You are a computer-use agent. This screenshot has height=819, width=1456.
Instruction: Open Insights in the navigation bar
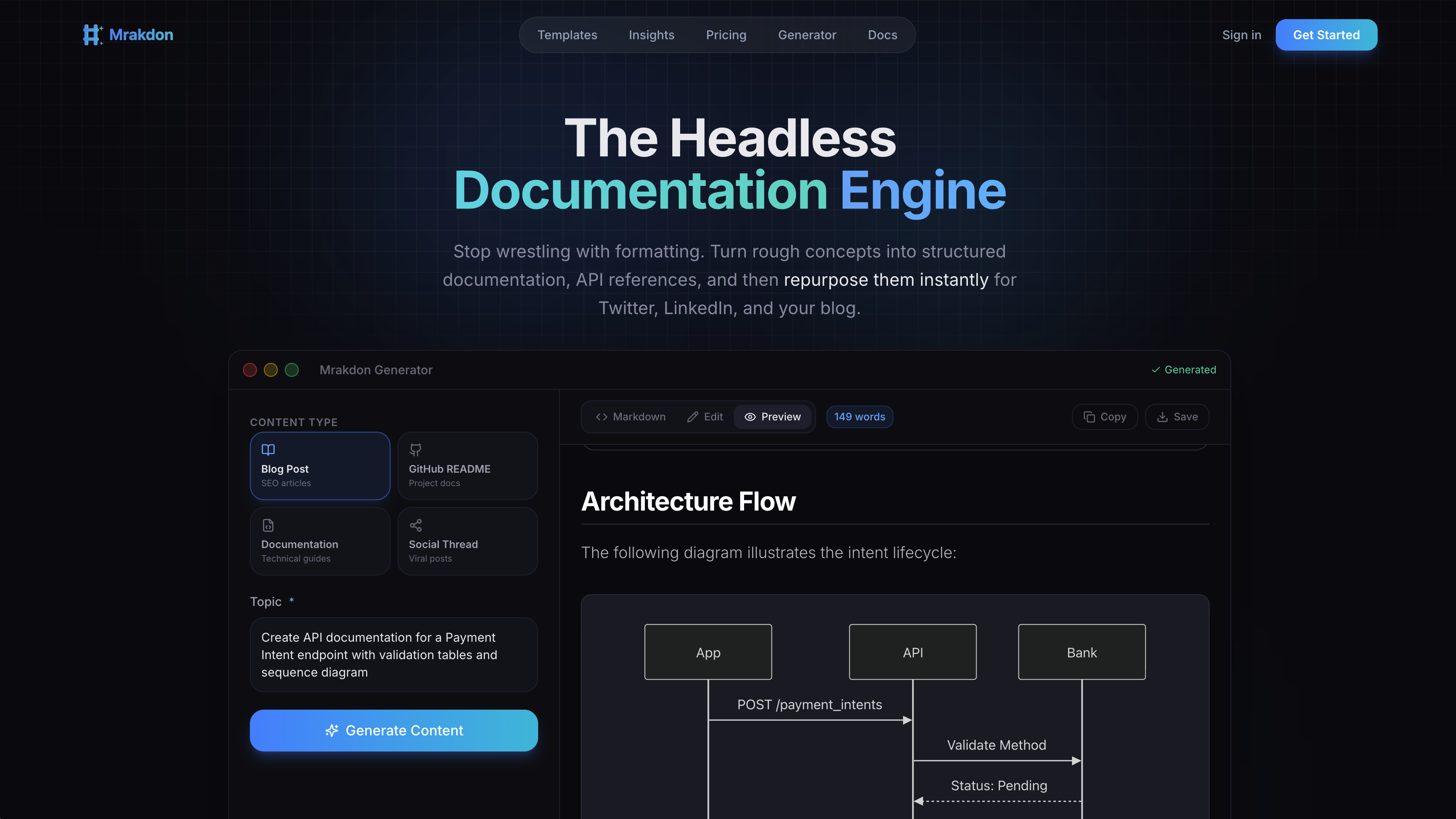point(651,35)
